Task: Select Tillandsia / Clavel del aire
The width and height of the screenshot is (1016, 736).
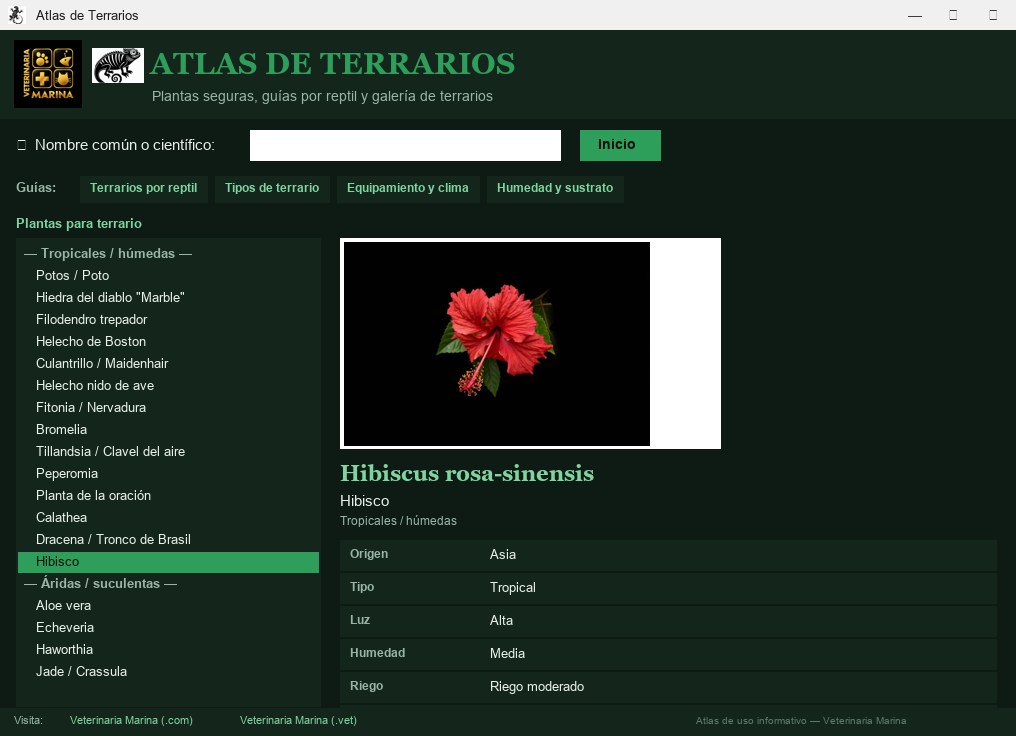Action: 168,452
